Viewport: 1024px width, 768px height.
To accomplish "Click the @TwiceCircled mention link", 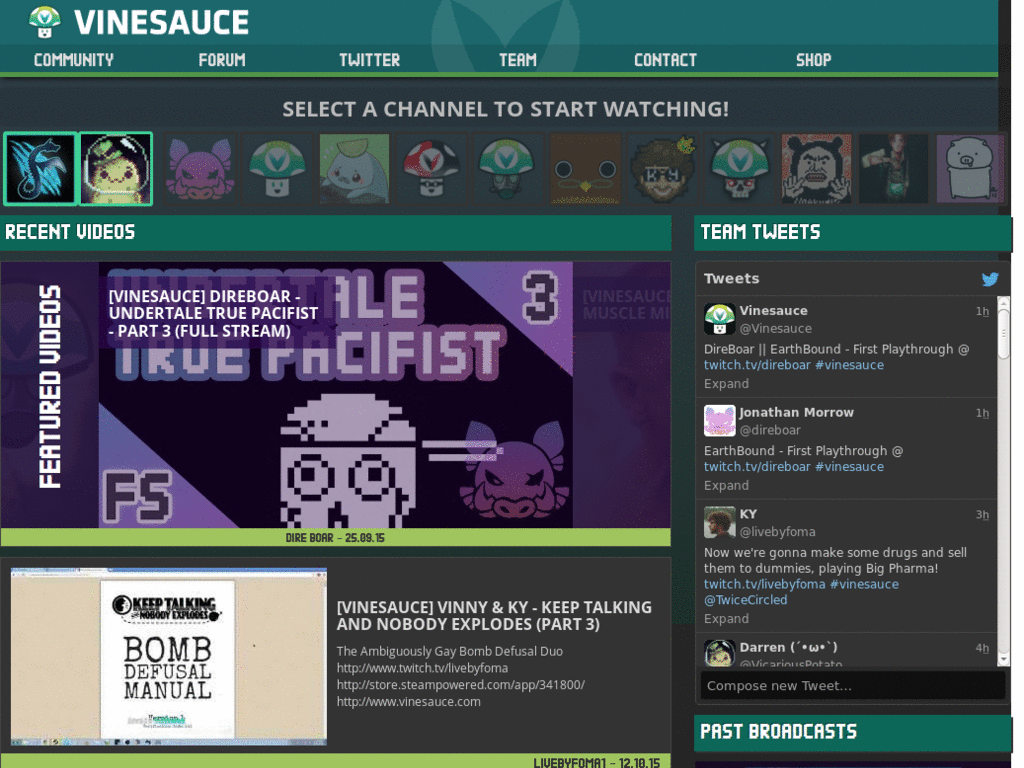I will [x=746, y=600].
